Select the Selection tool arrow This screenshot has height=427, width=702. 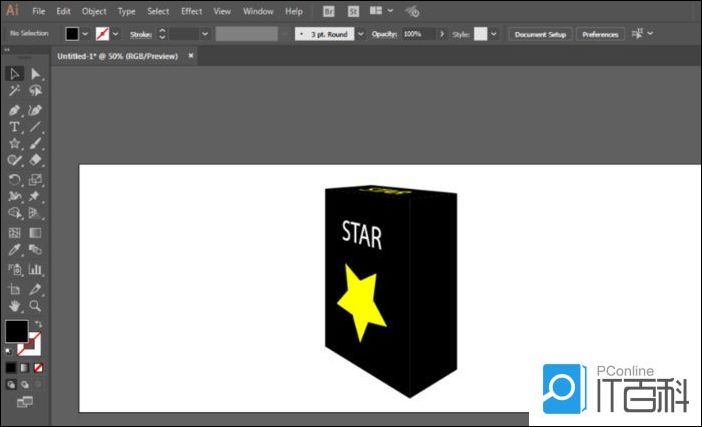tap(15, 74)
